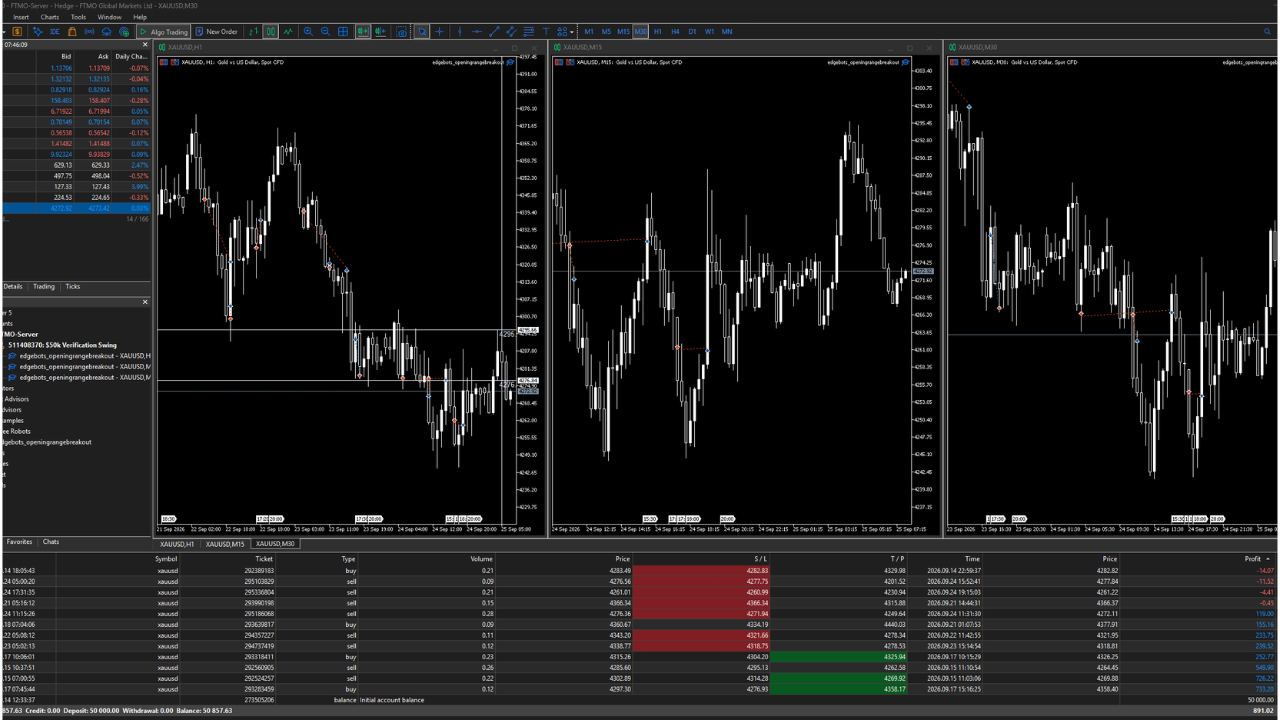Screen dimensions: 1280x720
Task: Sort trade history by Profit column arrow
Action: (x=1269, y=559)
